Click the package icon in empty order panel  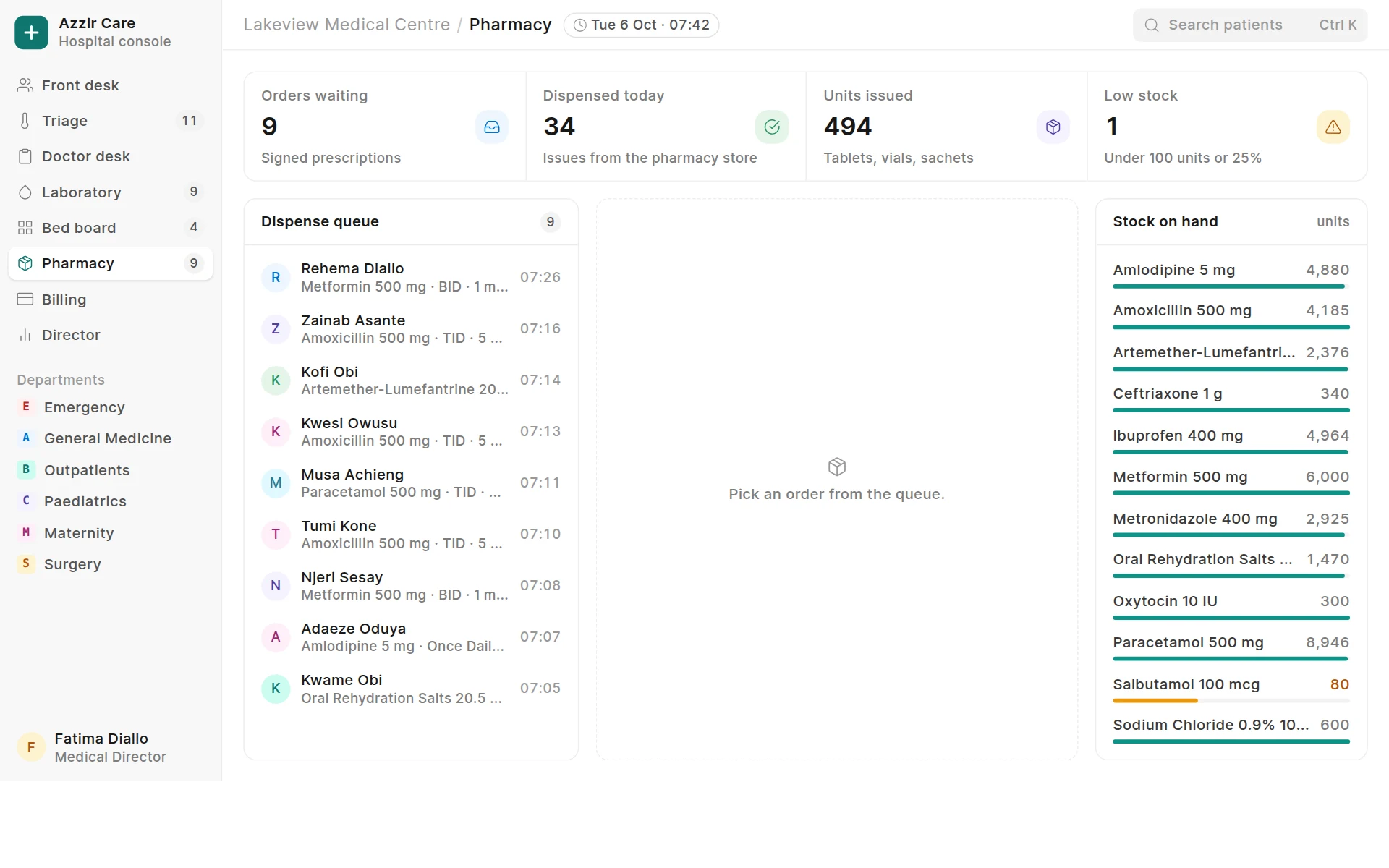(x=837, y=467)
